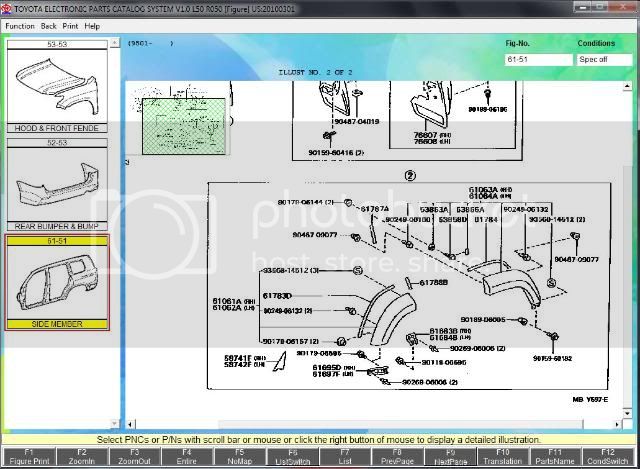640x469 pixels.
Task: Click F10 Translation button
Action: click(x=503, y=457)
